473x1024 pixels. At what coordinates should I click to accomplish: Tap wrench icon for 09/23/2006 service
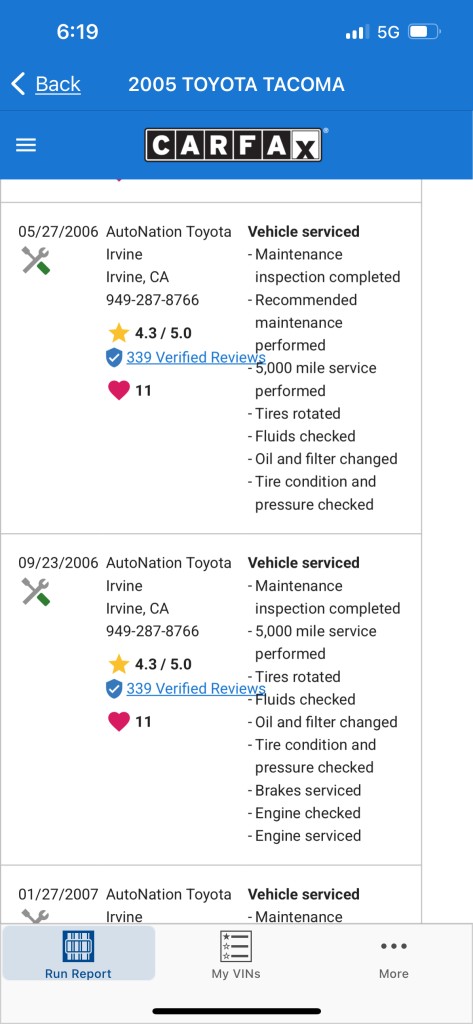pyautogui.click(x=35, y=591)
